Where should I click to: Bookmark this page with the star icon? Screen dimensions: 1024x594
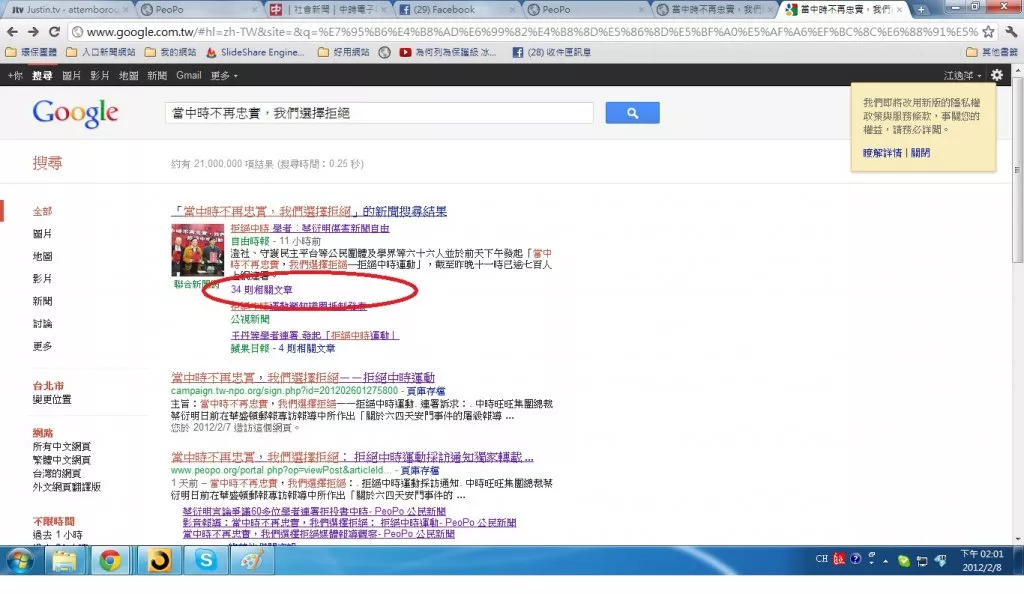(x=988, y=31)
